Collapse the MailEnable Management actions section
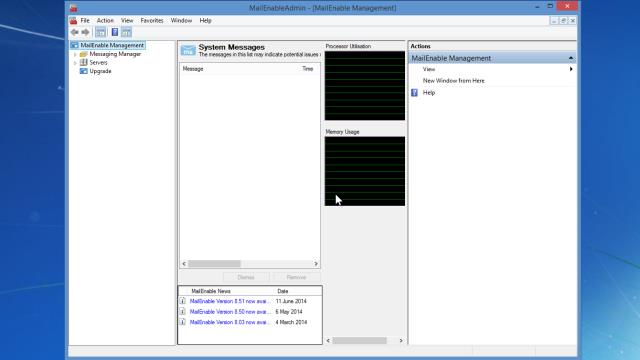640x360 pixels. [x=571, y=58]
